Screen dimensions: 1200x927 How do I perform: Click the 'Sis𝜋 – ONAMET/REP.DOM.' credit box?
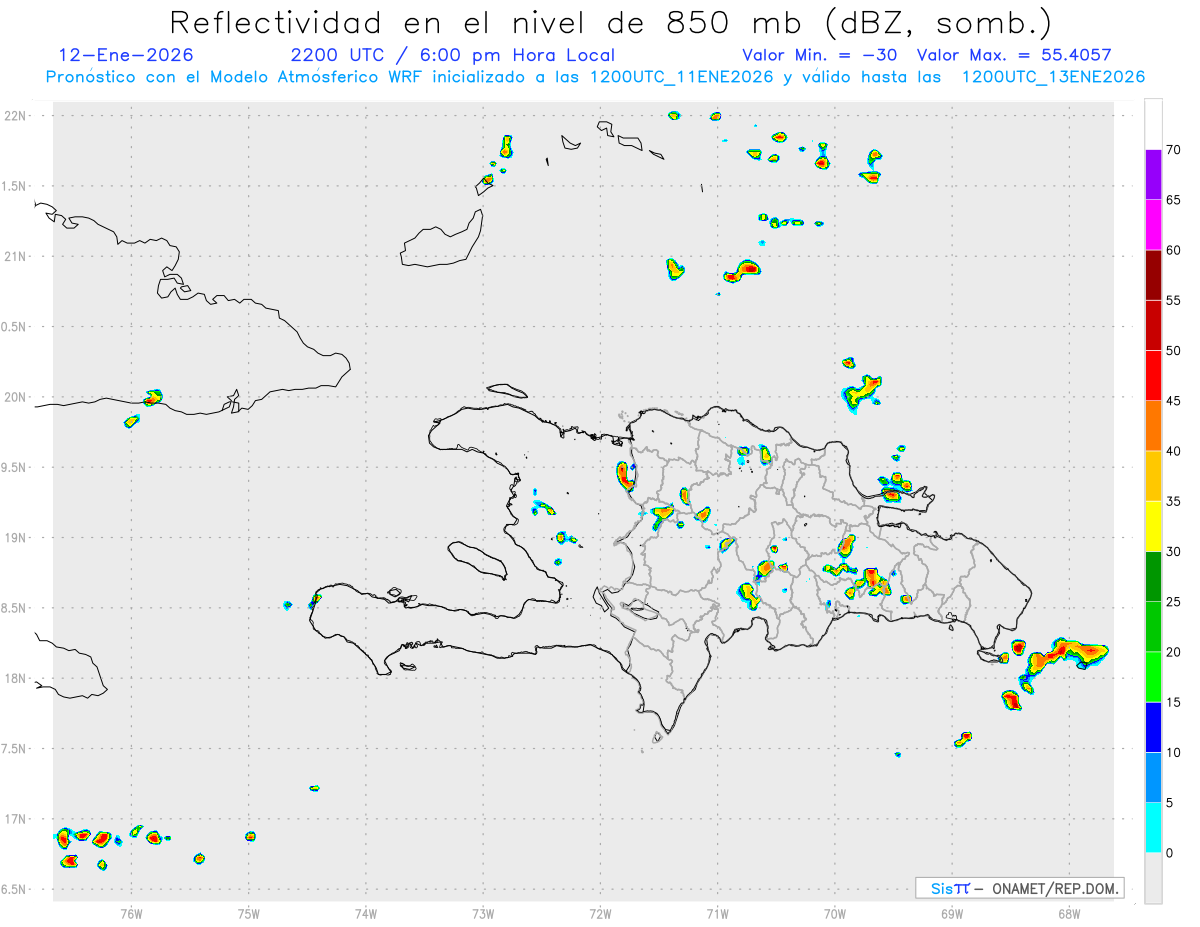[x=1019, y=888]
